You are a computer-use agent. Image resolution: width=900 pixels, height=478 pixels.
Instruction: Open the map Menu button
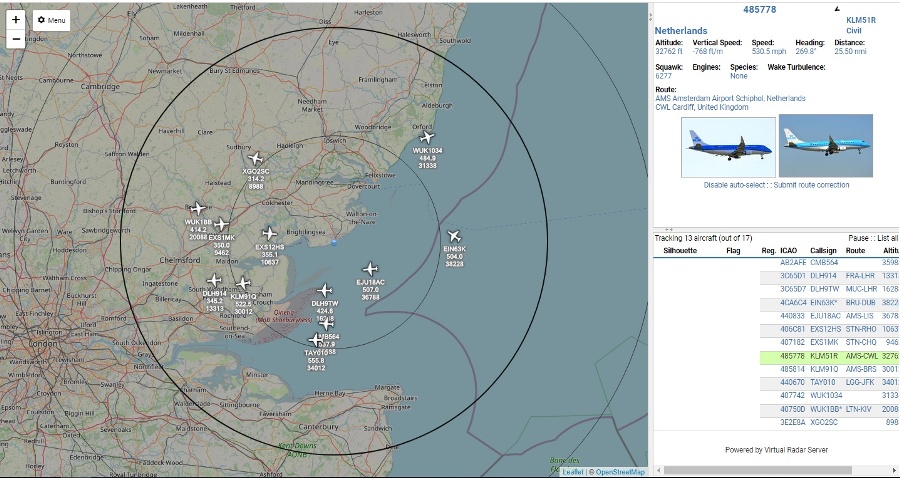51,20
